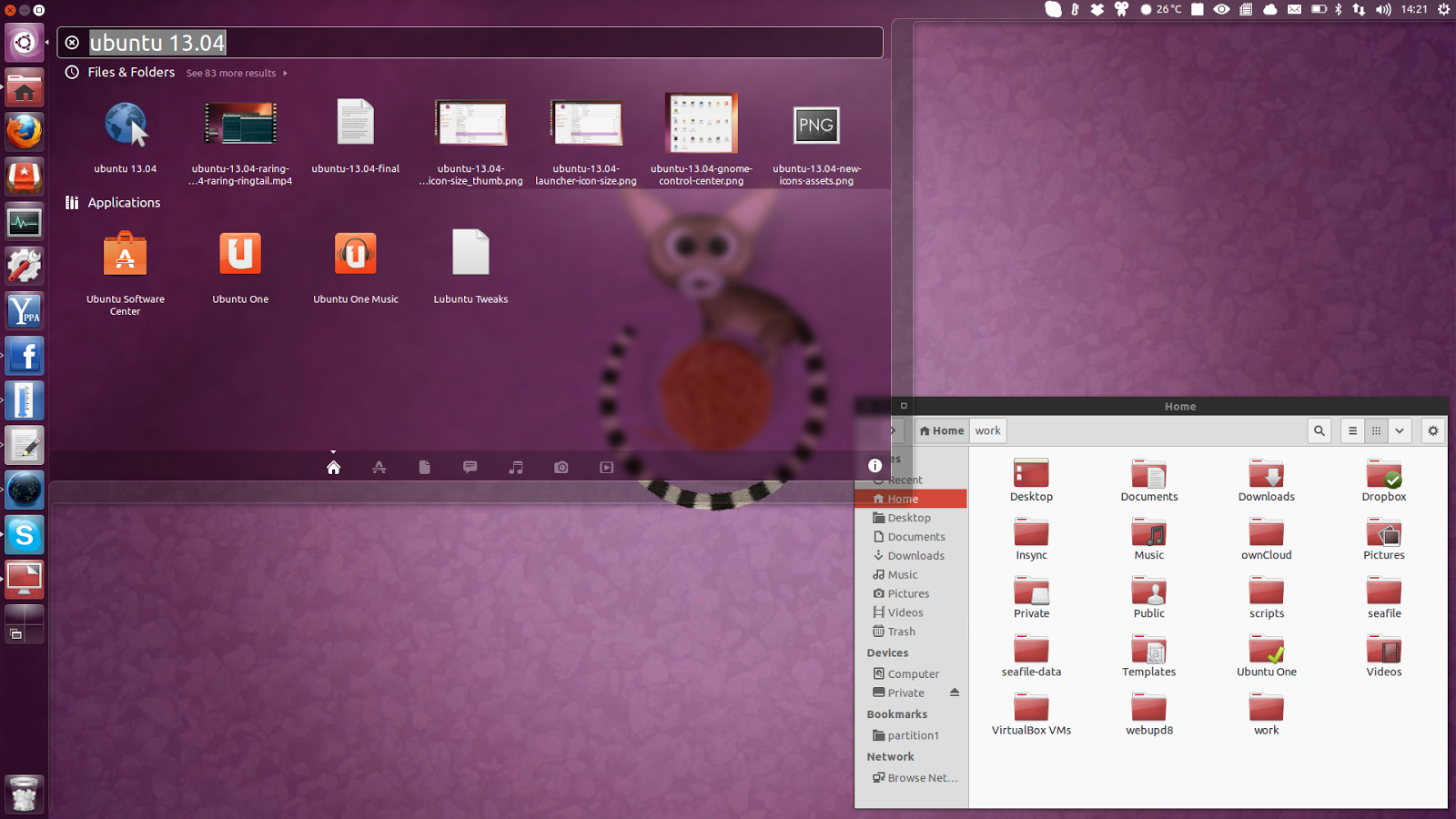Image resolution: width=1456 pixels, height=819 pixels.
Task: Eject the Private device in sidebar
Action: click(955, 693)
